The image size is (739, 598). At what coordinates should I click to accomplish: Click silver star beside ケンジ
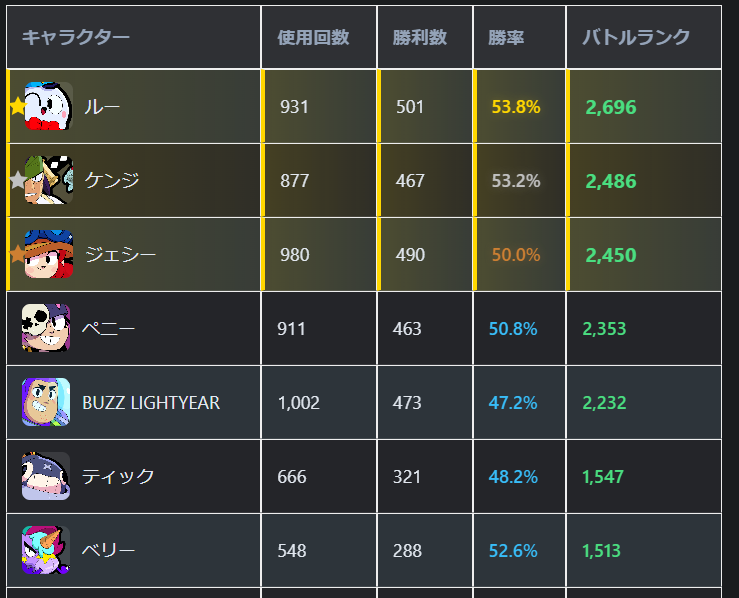17,181
